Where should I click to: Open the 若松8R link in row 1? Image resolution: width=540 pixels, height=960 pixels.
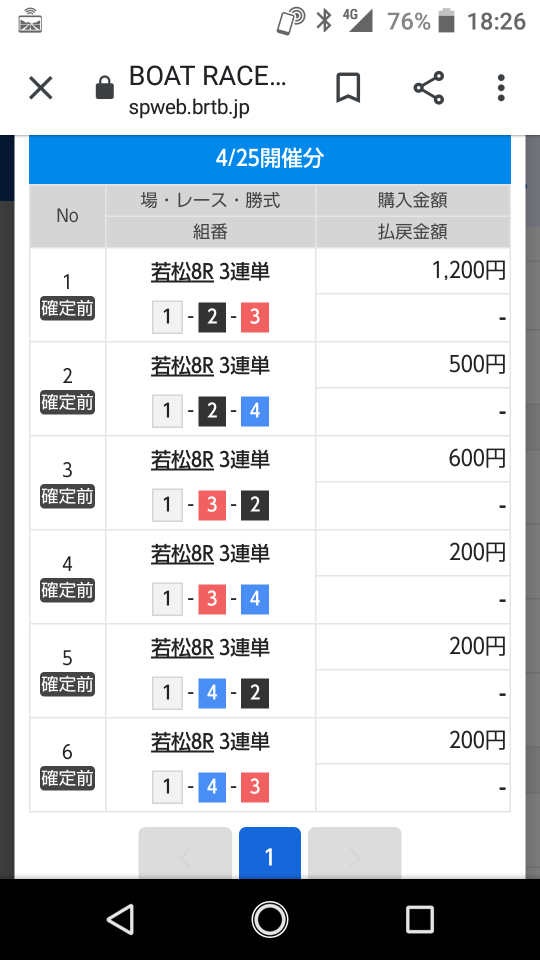pos(182,272)
